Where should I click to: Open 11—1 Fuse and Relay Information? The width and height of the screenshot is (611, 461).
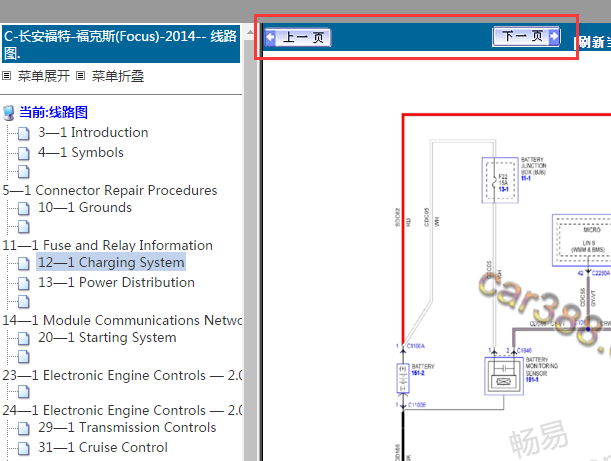108,245
